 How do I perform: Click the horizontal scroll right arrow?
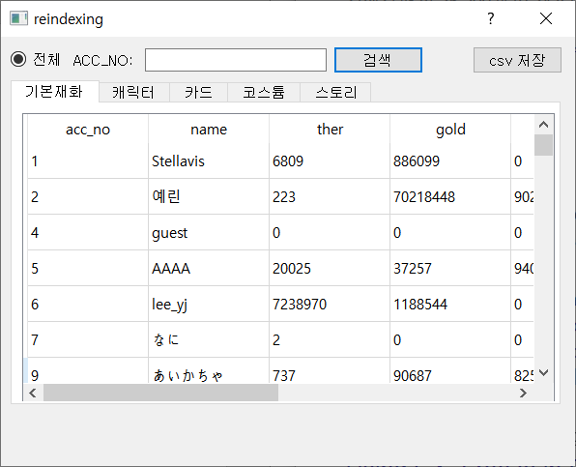523,393
